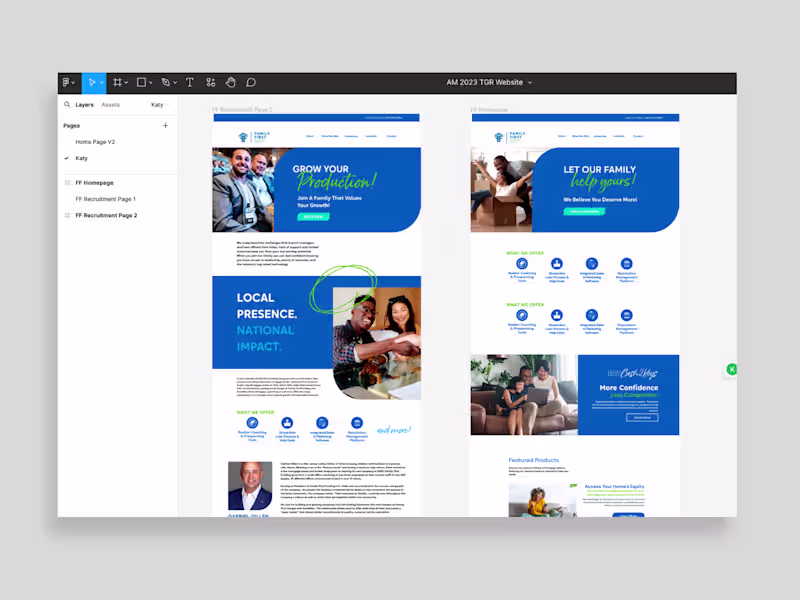Viewport: 800px width, 600px height.
Task: Click the Pages section header
Action: pos(71,126)
